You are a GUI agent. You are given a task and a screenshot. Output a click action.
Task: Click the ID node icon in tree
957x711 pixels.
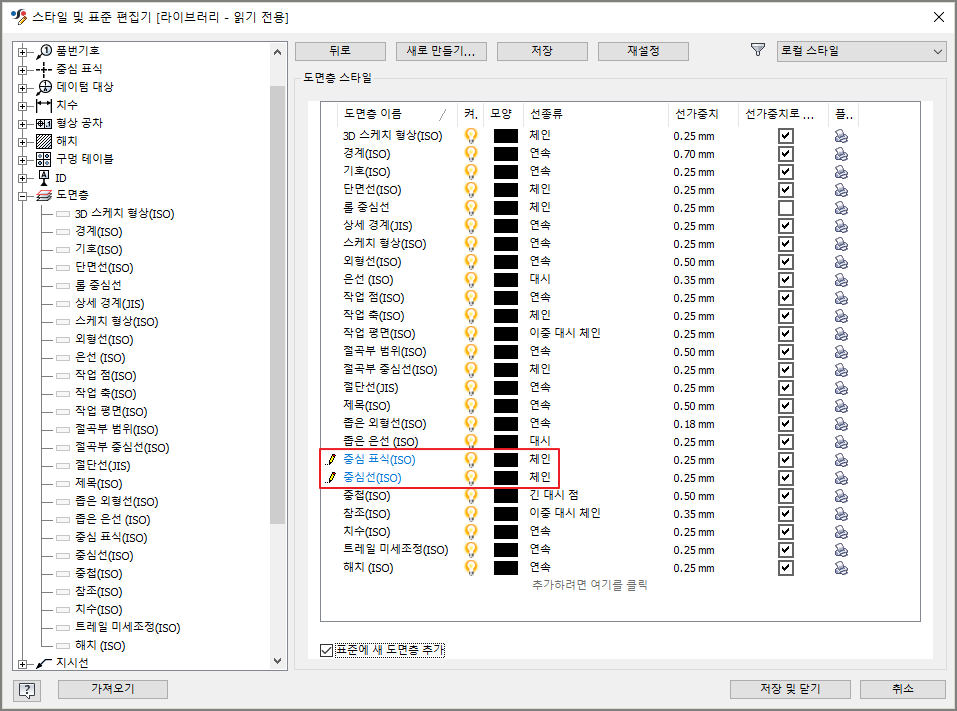[44, 178]
